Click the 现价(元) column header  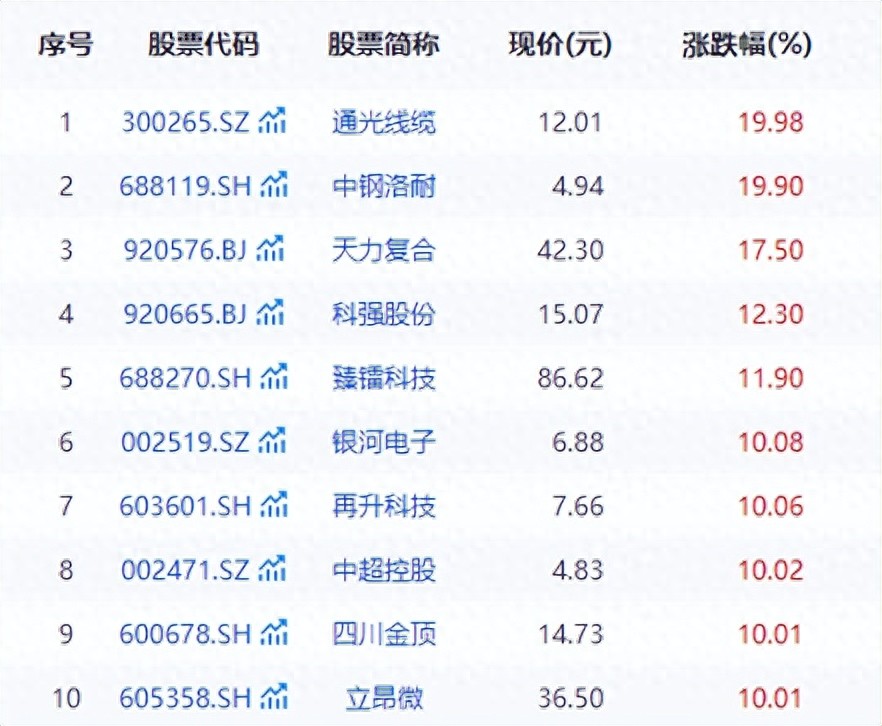pyautogui.click(x=560, y=44)
